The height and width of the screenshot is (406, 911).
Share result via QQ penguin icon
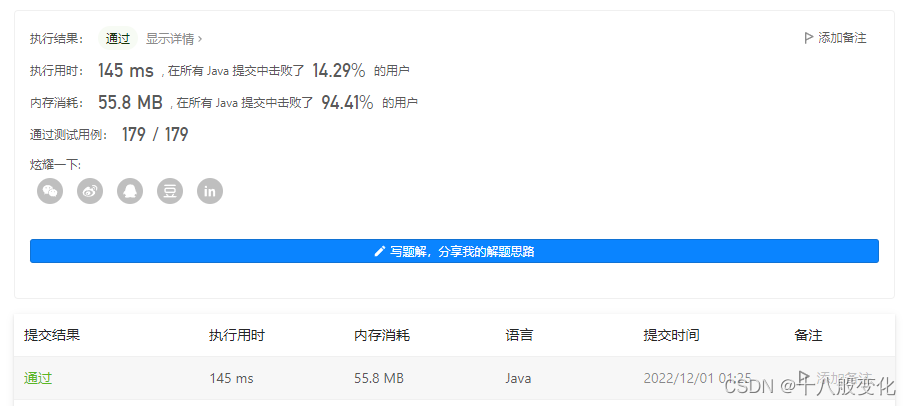130,191
